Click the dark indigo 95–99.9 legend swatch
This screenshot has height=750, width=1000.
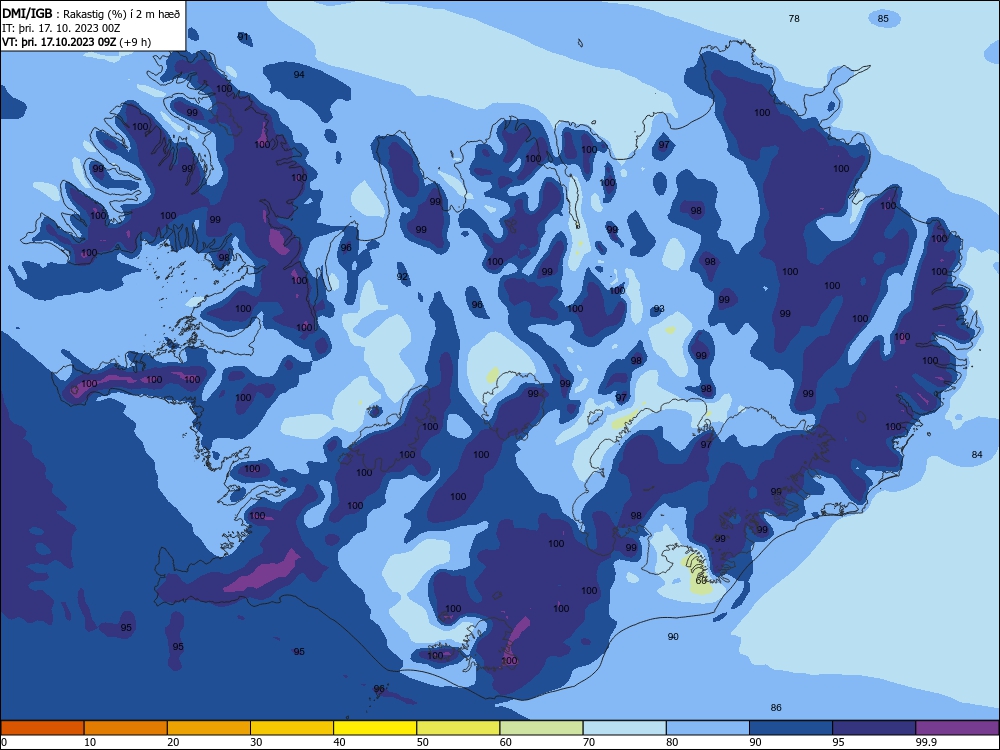tap(874, 728)
